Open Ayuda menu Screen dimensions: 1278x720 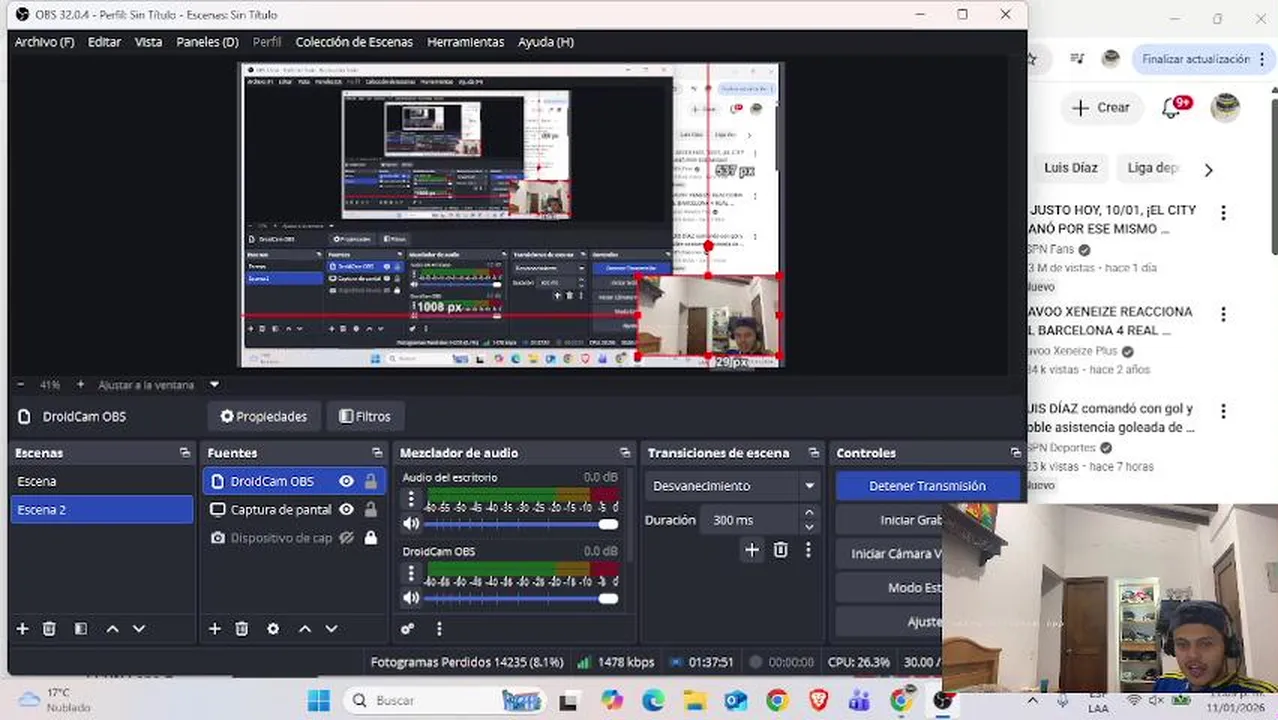545,42
